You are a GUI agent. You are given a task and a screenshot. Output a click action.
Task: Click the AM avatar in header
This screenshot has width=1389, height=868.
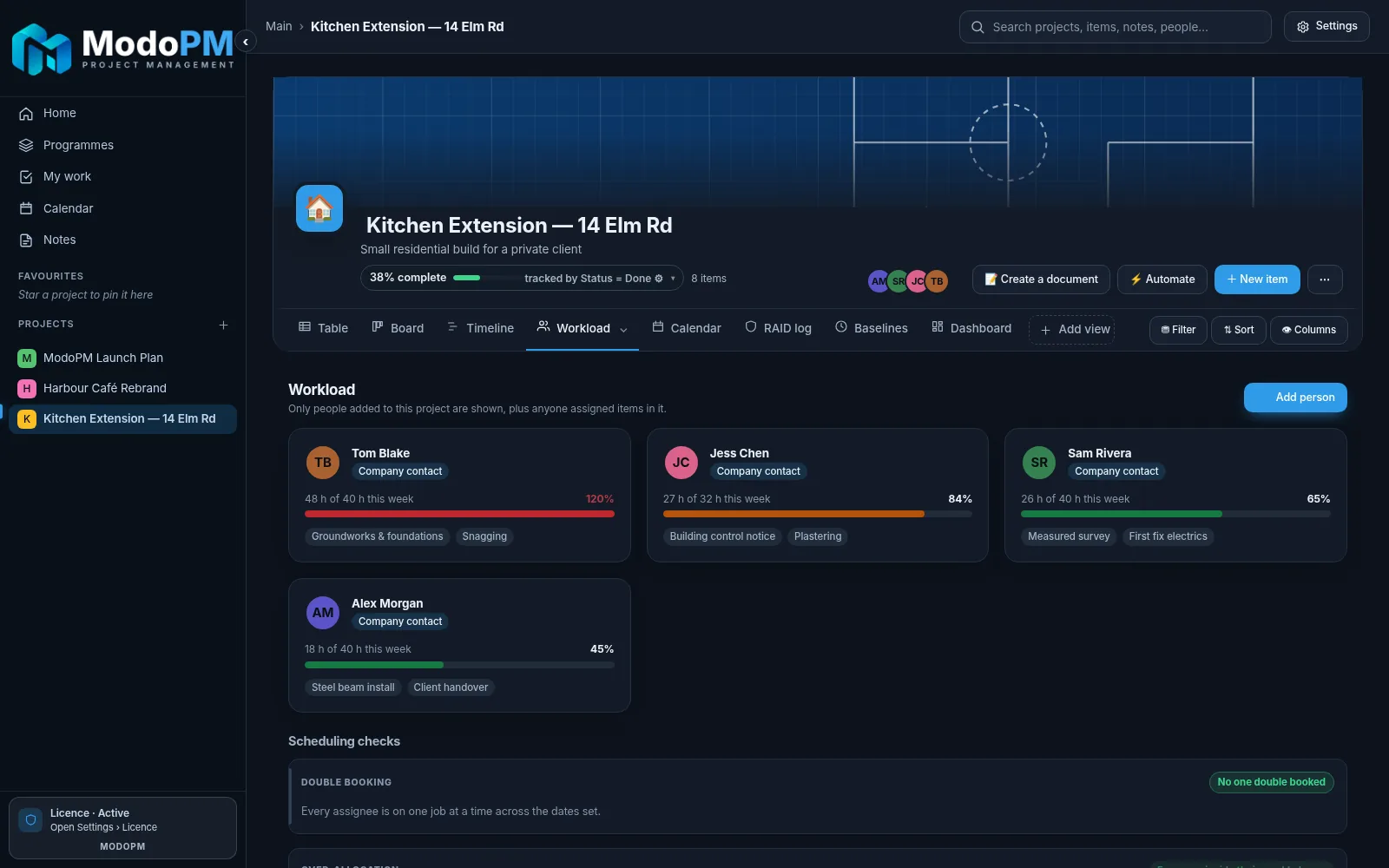879,281
